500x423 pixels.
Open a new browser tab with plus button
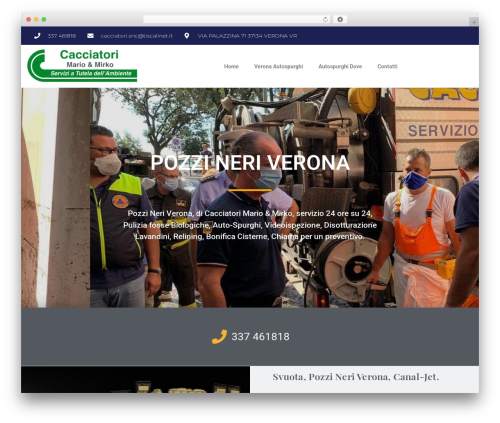[x=474, y=22]
